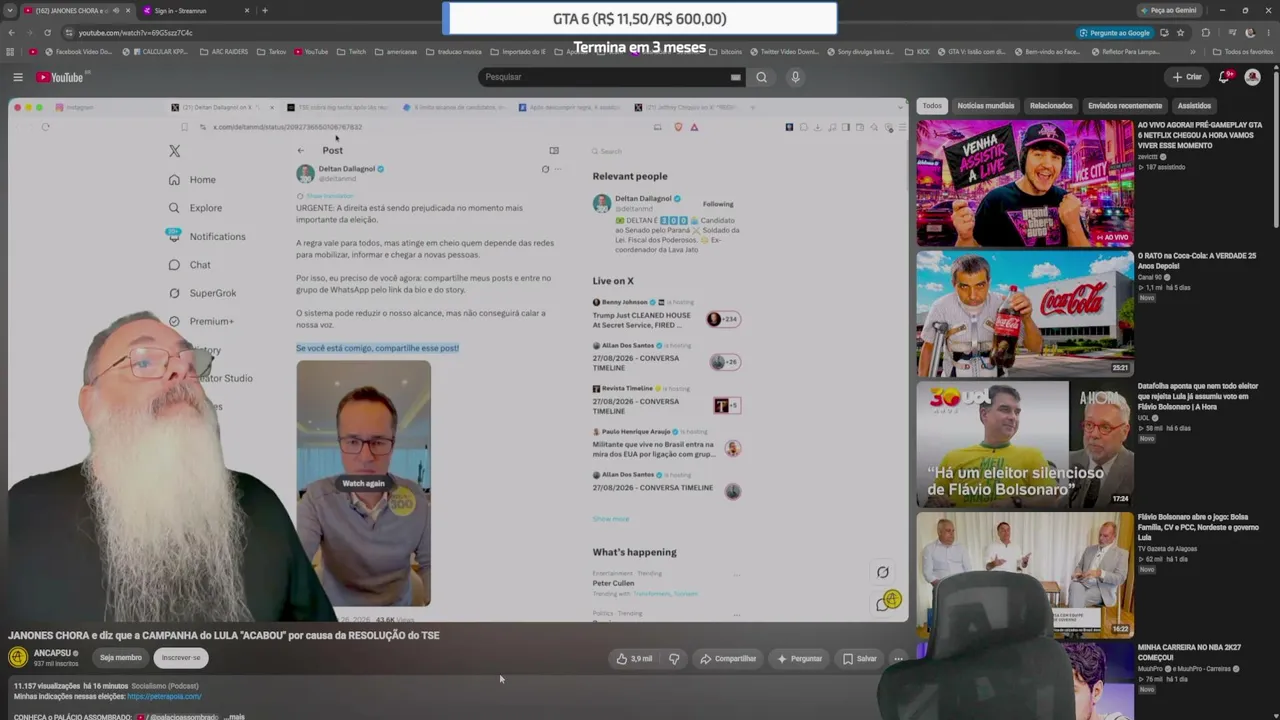Click the video title JANONES CHORA text
This screenshot has width=1280, height=720.
224,635
